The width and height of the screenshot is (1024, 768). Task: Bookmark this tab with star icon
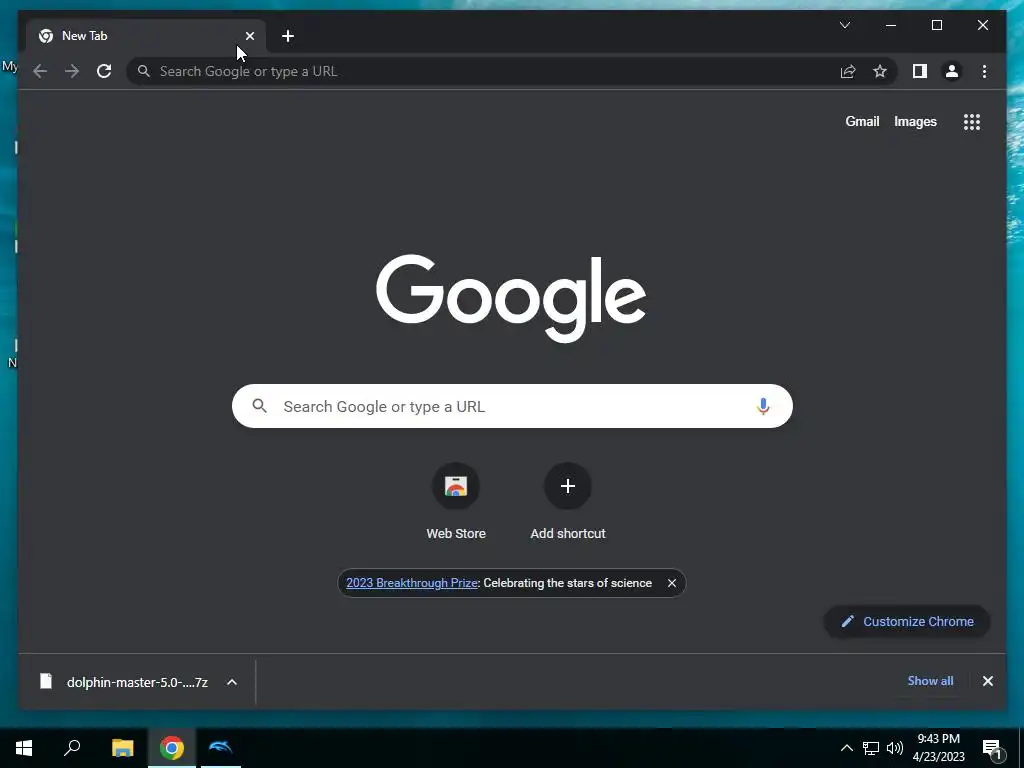(880, 71)
